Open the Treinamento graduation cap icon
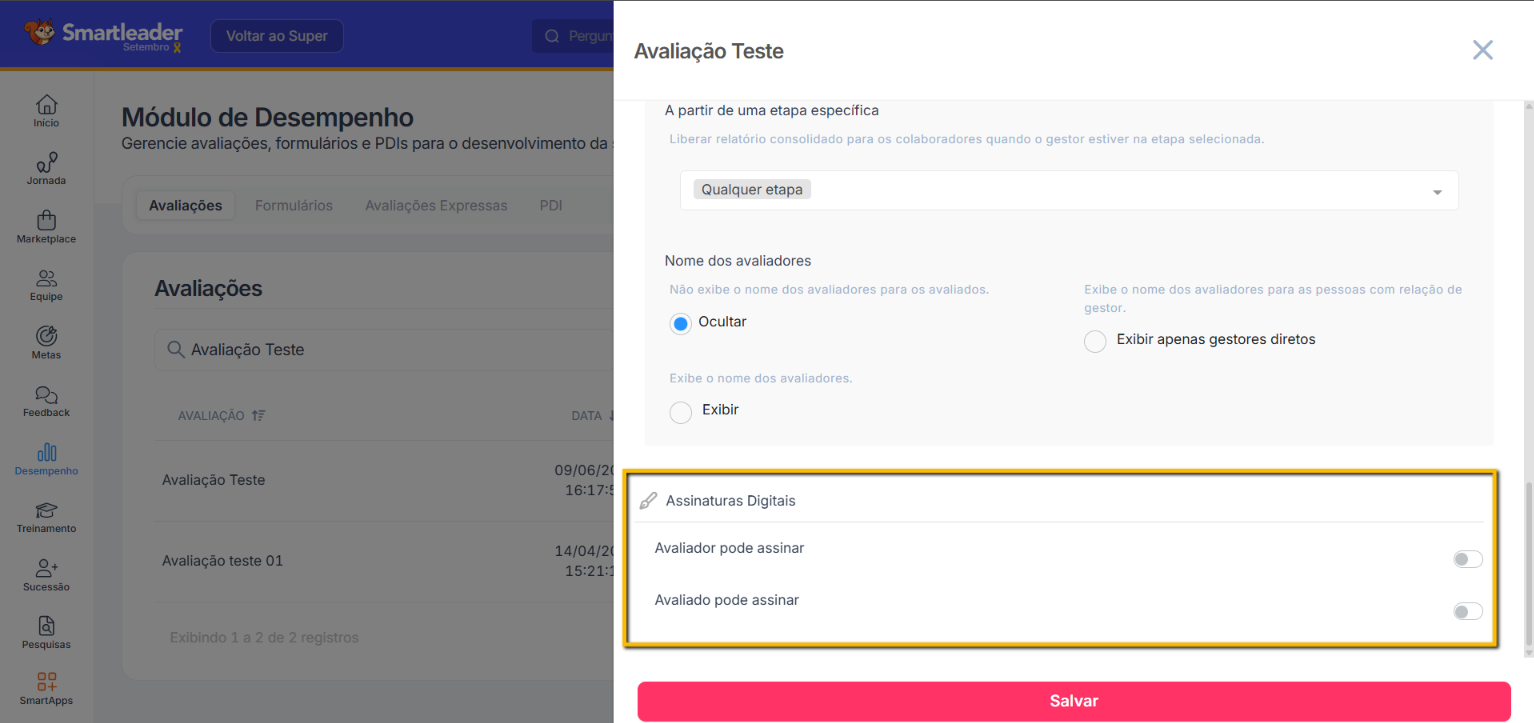This screenshot has width=1534, height=723. [46, 511]
